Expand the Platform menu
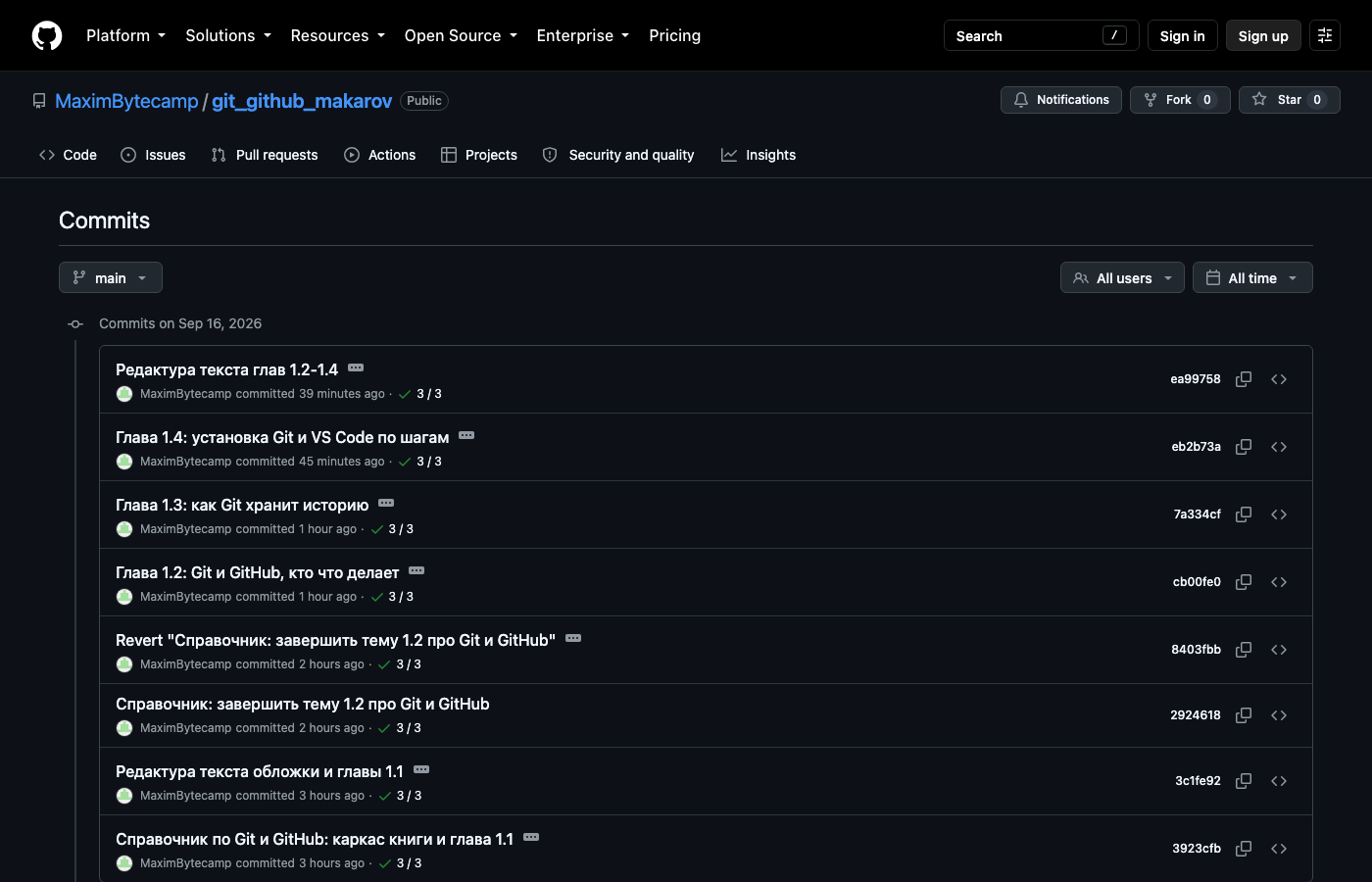 click(x=125, y=35)
